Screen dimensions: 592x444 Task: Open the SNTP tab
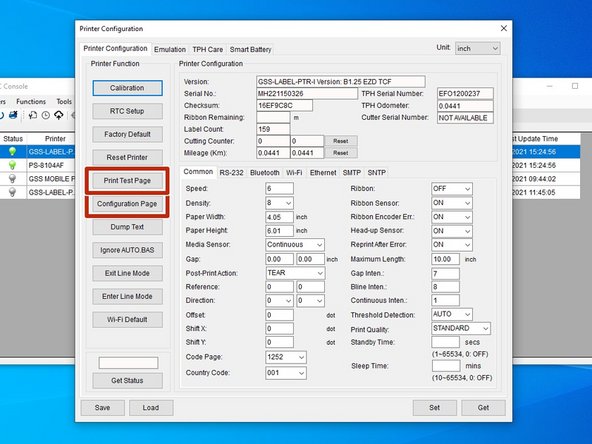tap(377, 173)
